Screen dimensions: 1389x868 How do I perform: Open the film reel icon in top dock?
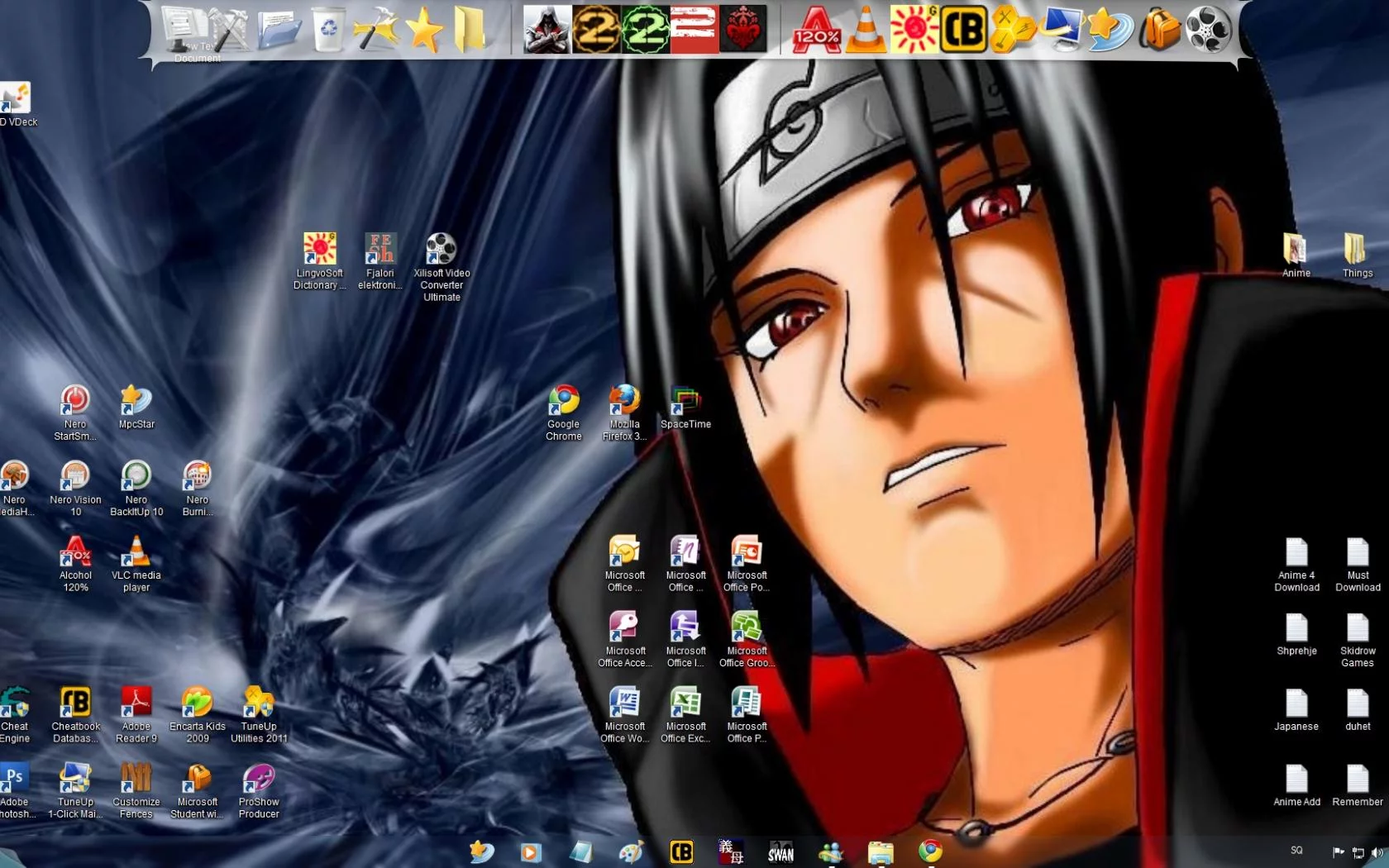click(x=1209, y=30)
